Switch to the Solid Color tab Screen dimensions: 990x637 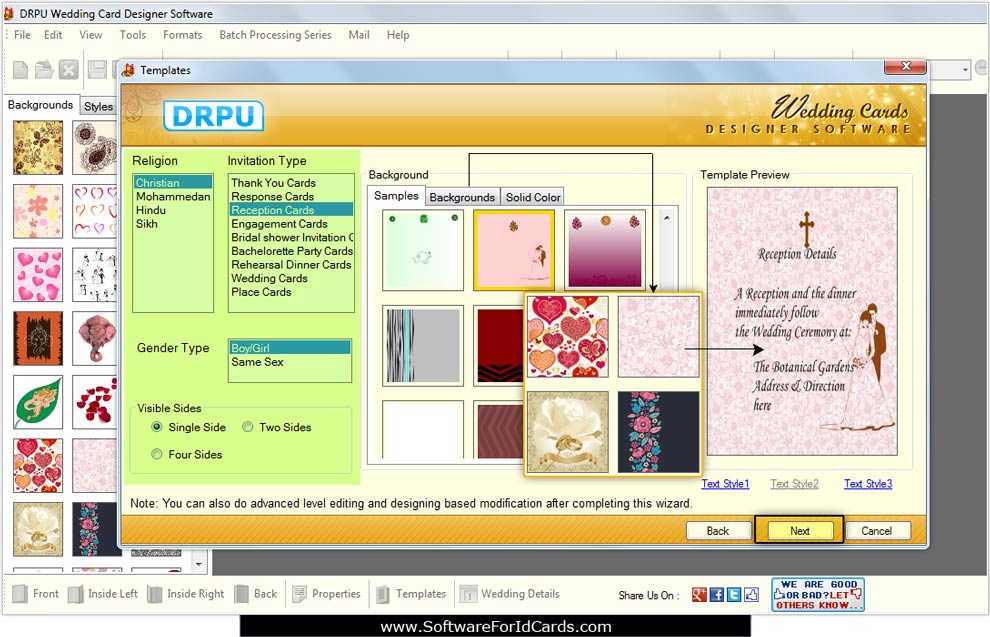point(533,197)
